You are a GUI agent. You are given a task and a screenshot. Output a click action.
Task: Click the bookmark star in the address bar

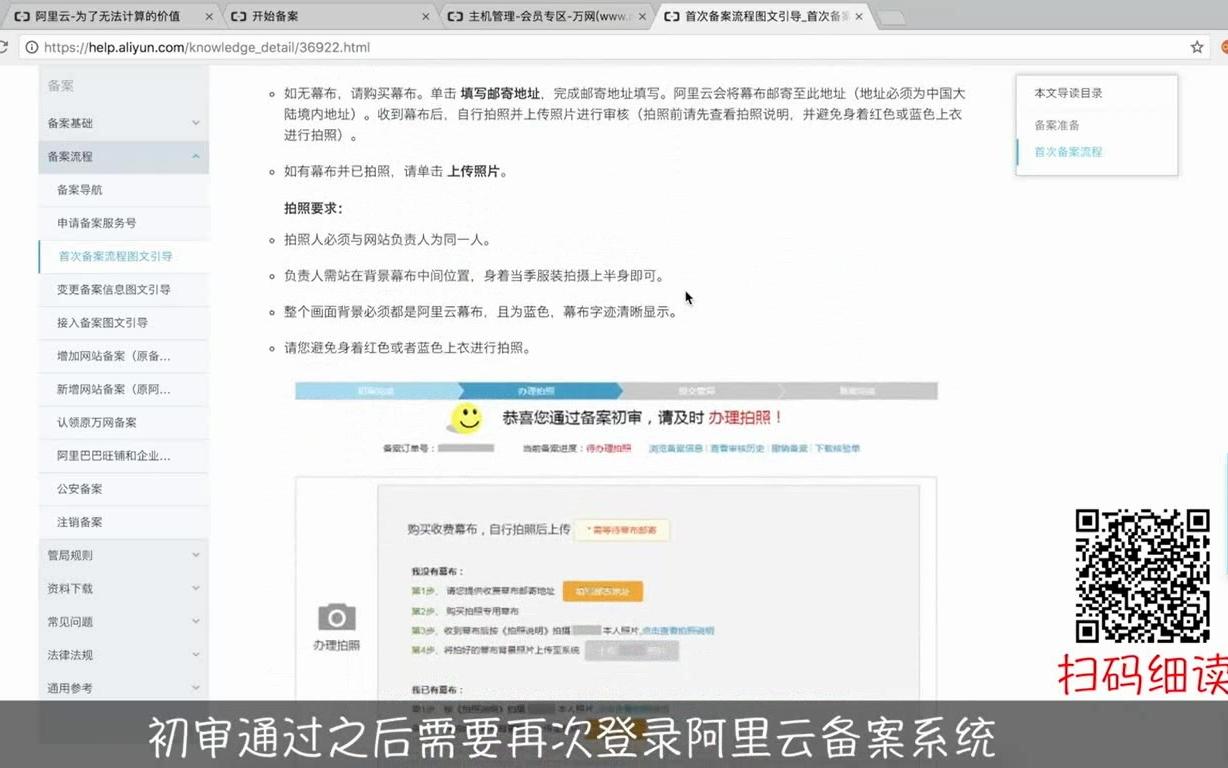point(1196,46)
